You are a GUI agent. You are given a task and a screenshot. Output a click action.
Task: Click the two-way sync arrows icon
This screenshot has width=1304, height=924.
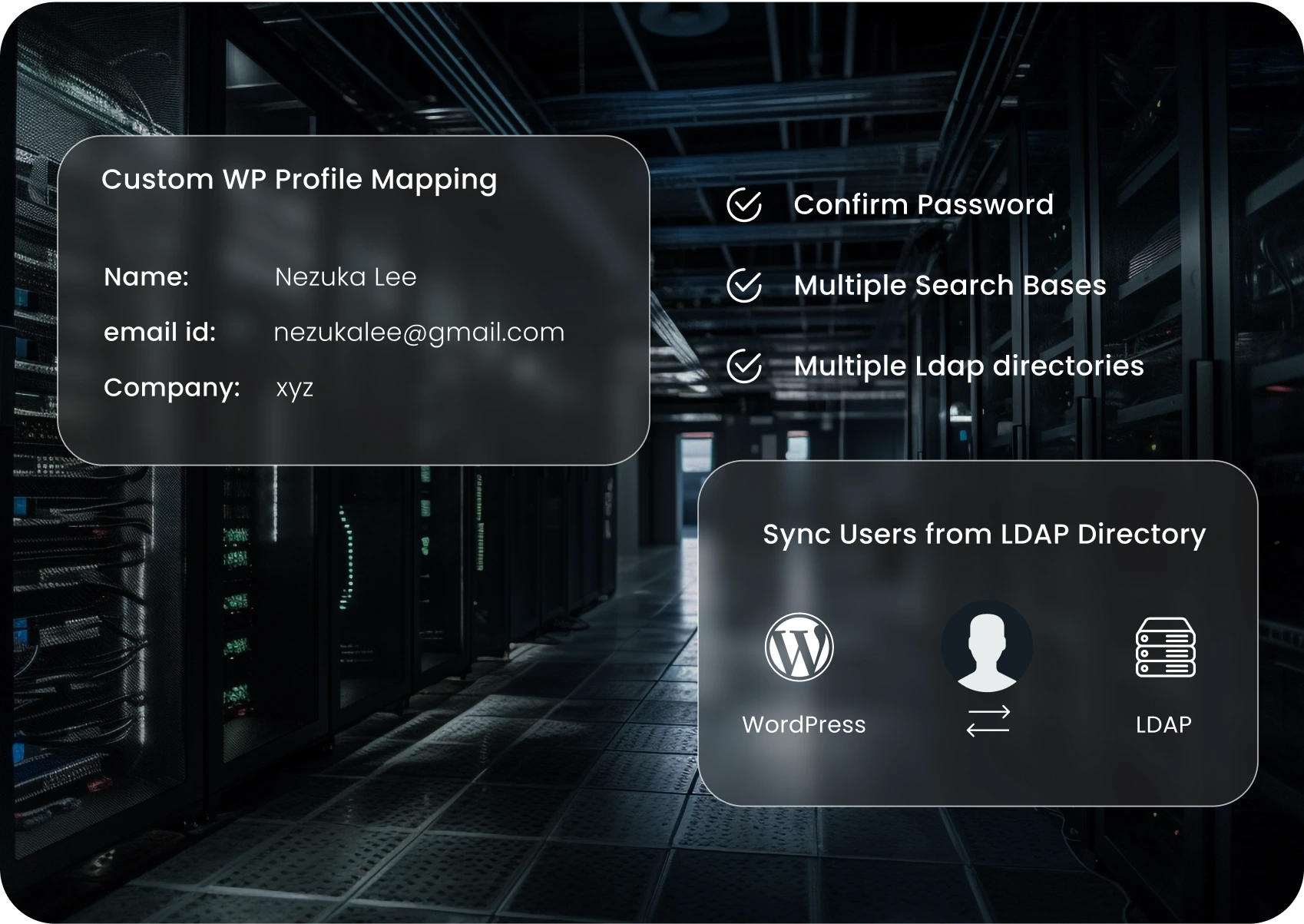pyautogui.click(x=988, y=722)
